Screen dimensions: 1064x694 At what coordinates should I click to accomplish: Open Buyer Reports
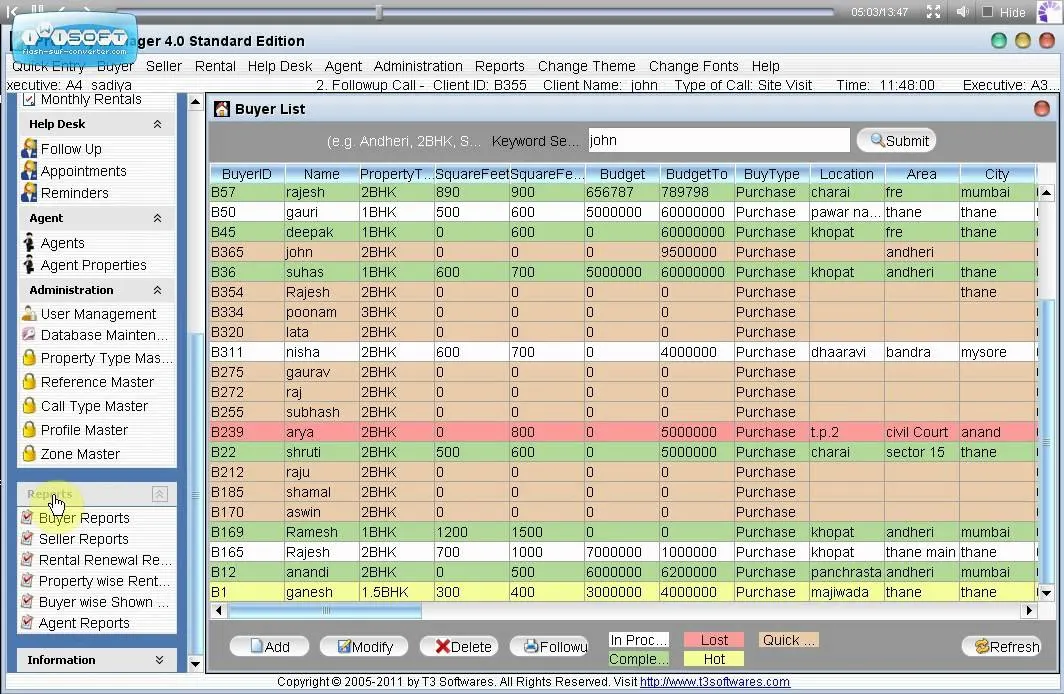pyautogui.click(x=83, y=518)
